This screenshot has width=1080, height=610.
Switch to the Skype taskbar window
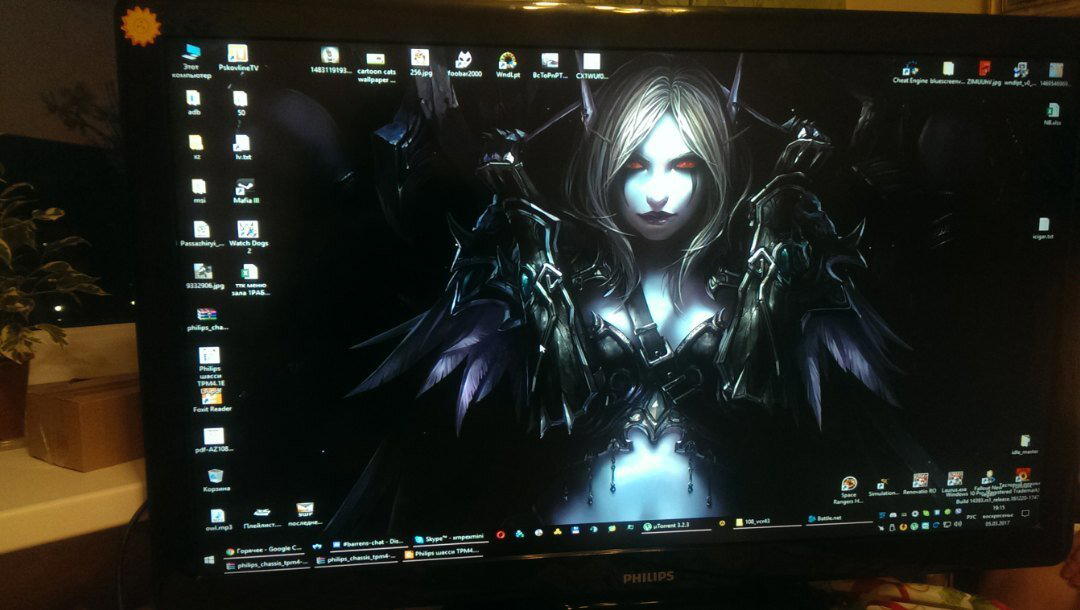point(449,538)
